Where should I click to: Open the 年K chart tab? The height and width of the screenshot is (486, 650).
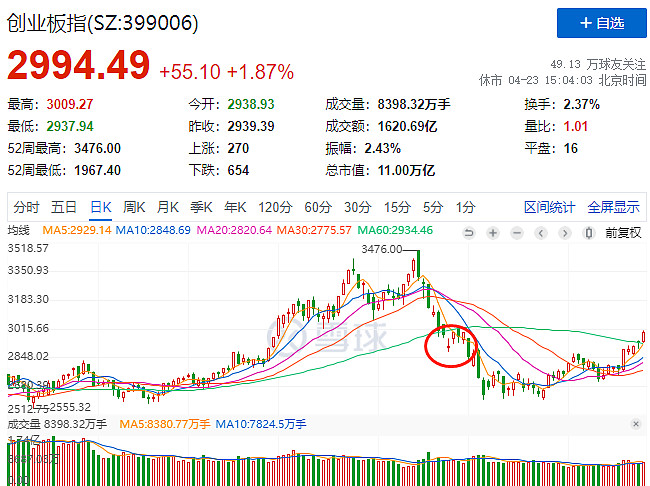tap(235, 207)
